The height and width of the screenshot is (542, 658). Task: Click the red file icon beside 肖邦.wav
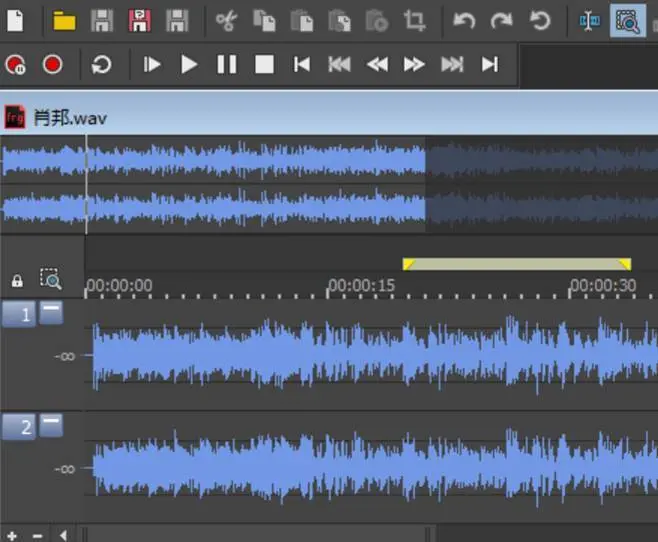click(15, 117)
